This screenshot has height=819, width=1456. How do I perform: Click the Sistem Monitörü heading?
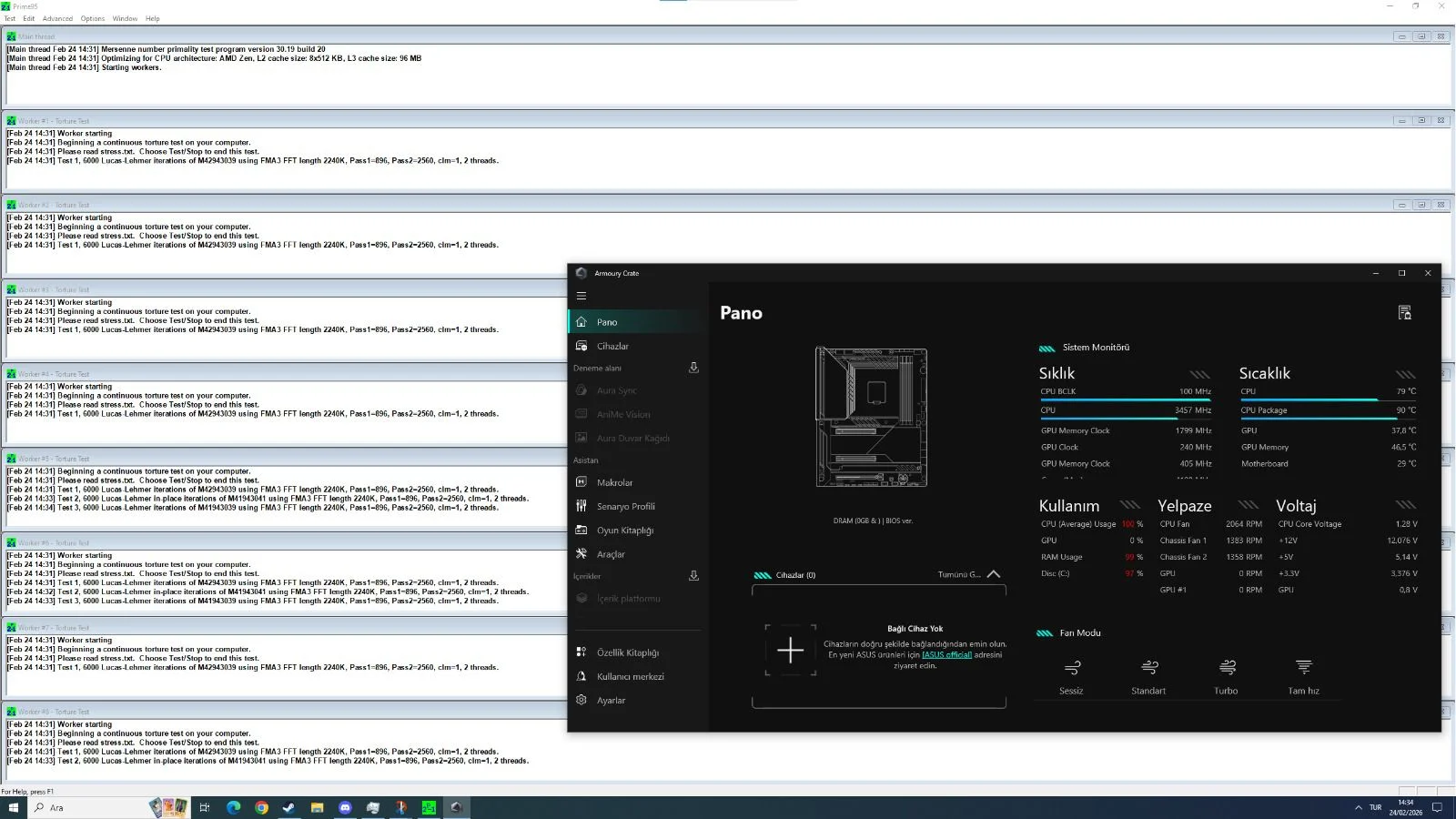[x=1096, y=348]
